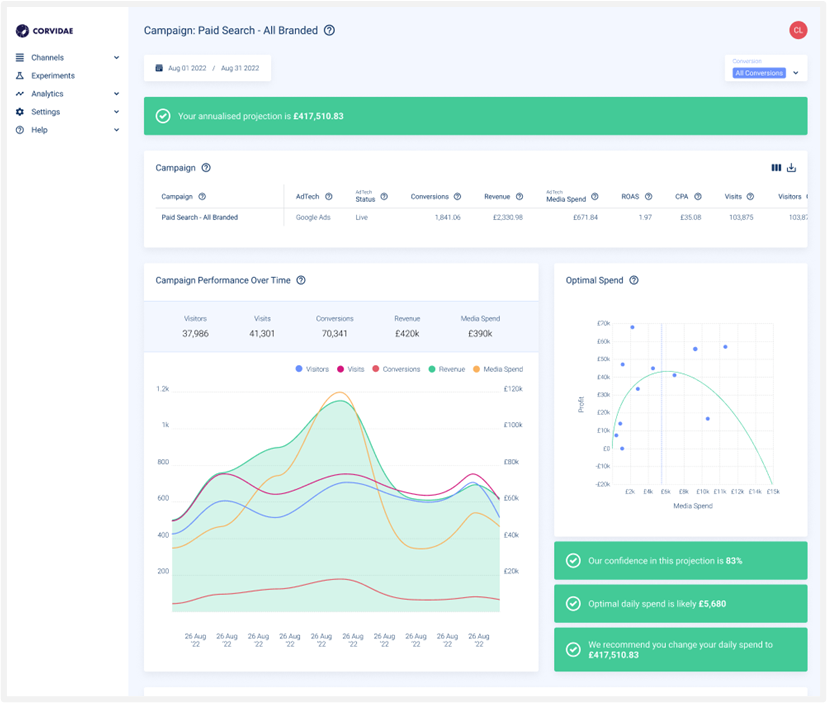Open help icon next to campaign page title

329,31
